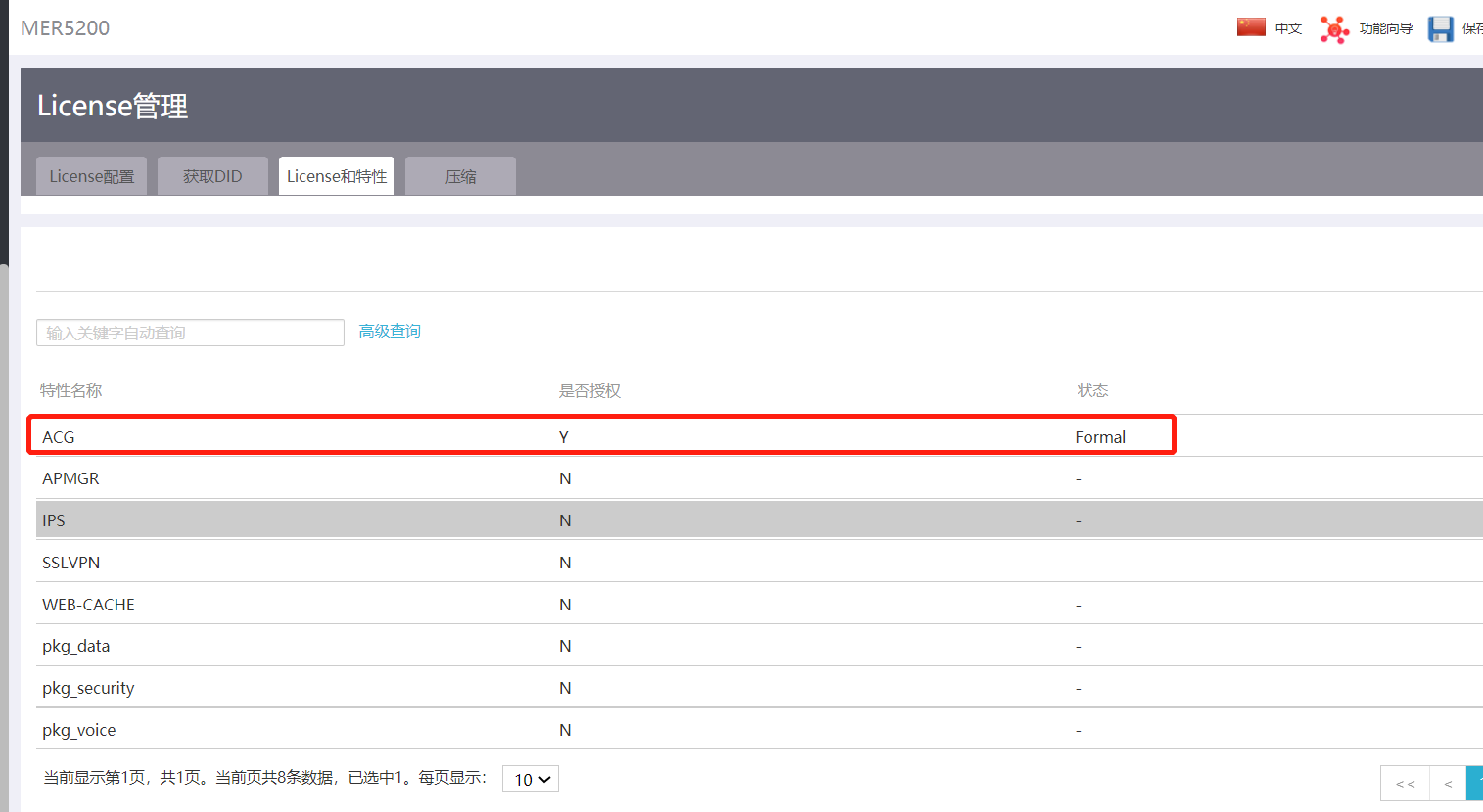Image resolution: width=1483 pixels, height=812 pixels.
Task: Go to first page with << button
Action: pos(1406,784)
